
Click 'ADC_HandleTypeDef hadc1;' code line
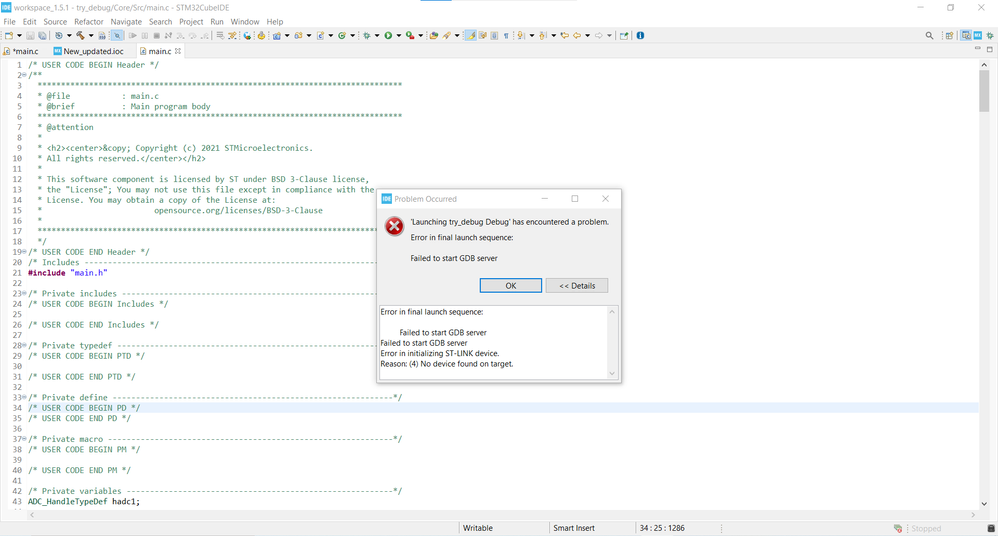pyautogui.click(x=83, y=502)
